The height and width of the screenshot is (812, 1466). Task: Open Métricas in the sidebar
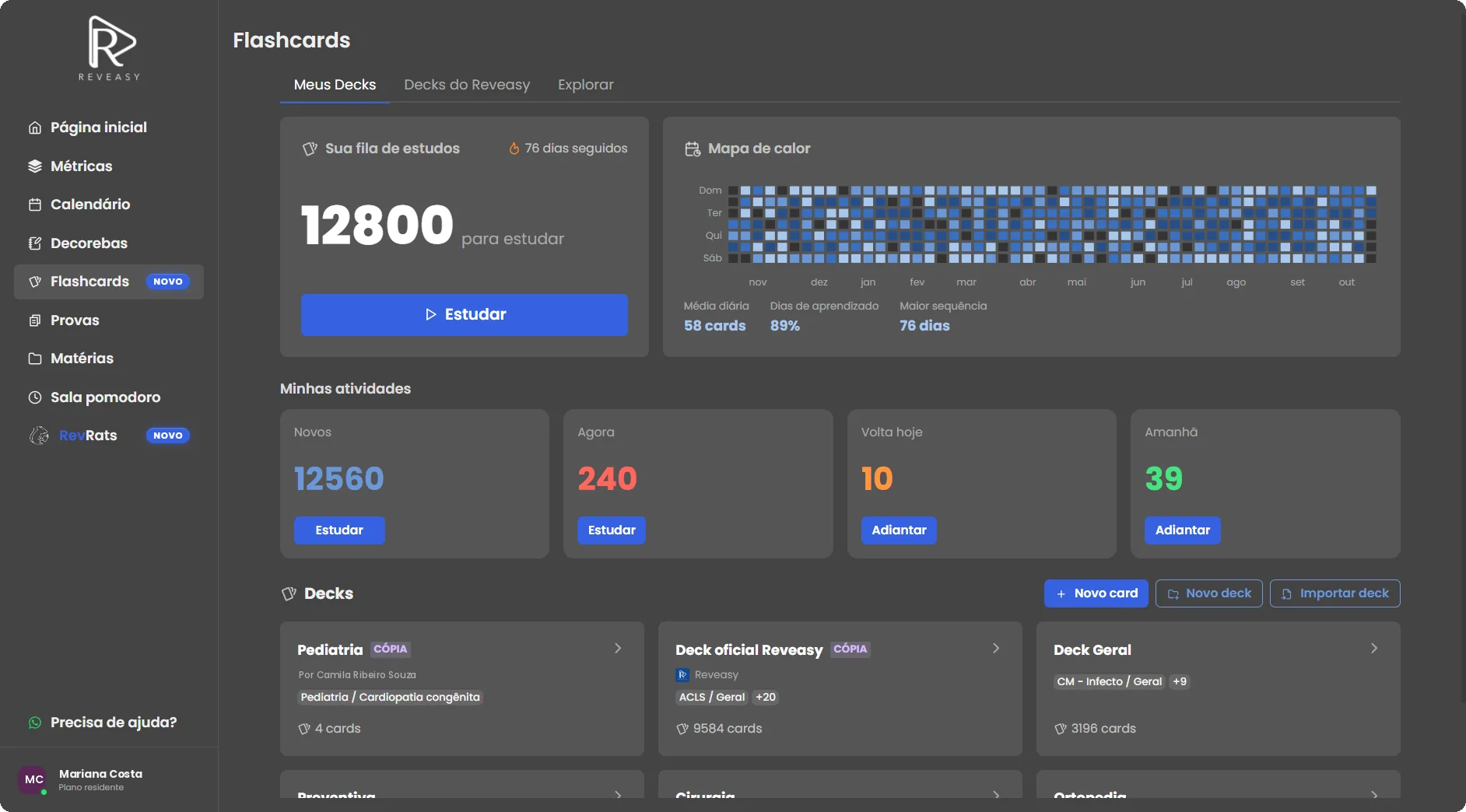[109, 166]
